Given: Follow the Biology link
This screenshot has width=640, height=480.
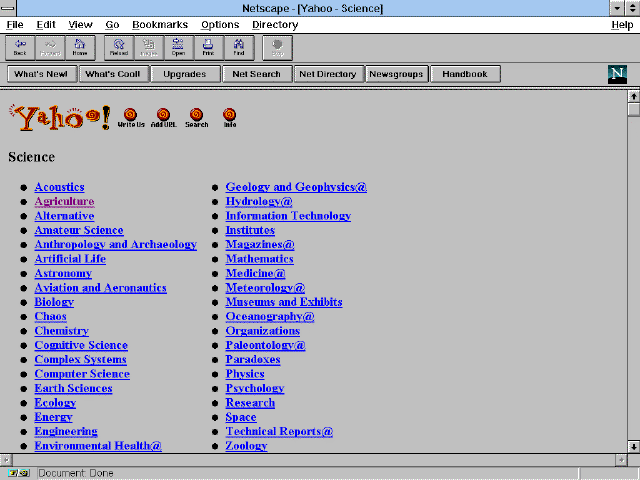Looking at the screenshot, I should 54,302.
